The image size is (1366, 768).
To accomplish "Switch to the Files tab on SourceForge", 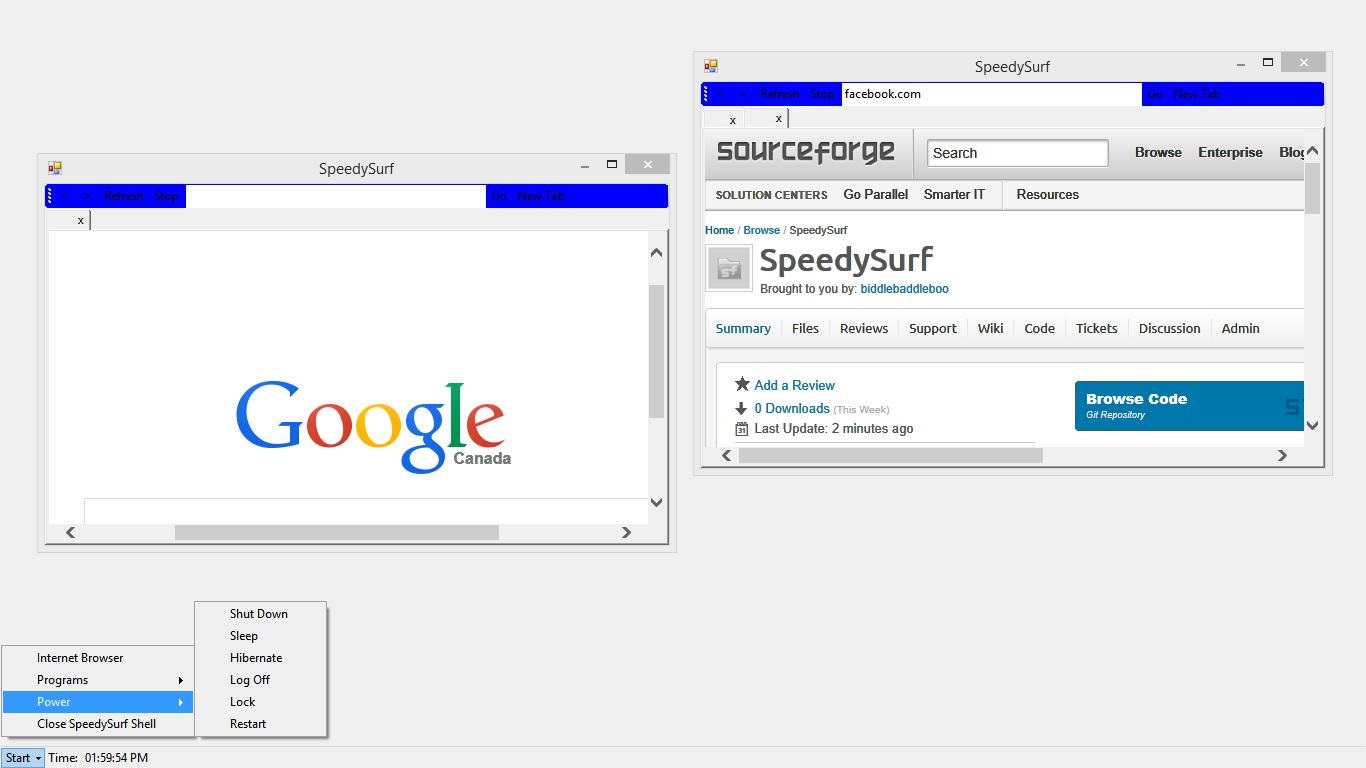I will [x=805, y=328].
